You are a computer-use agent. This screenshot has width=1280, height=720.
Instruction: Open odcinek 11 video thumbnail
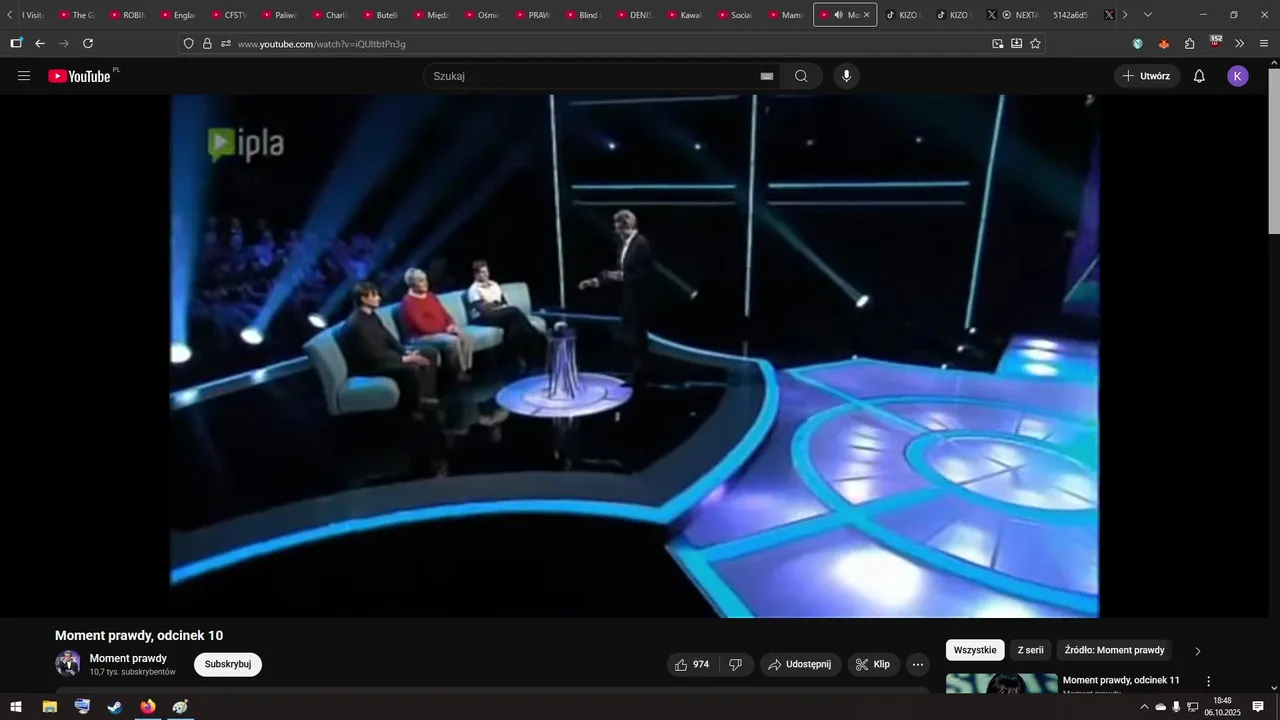pyautogui.click(x=1001, y=684)
